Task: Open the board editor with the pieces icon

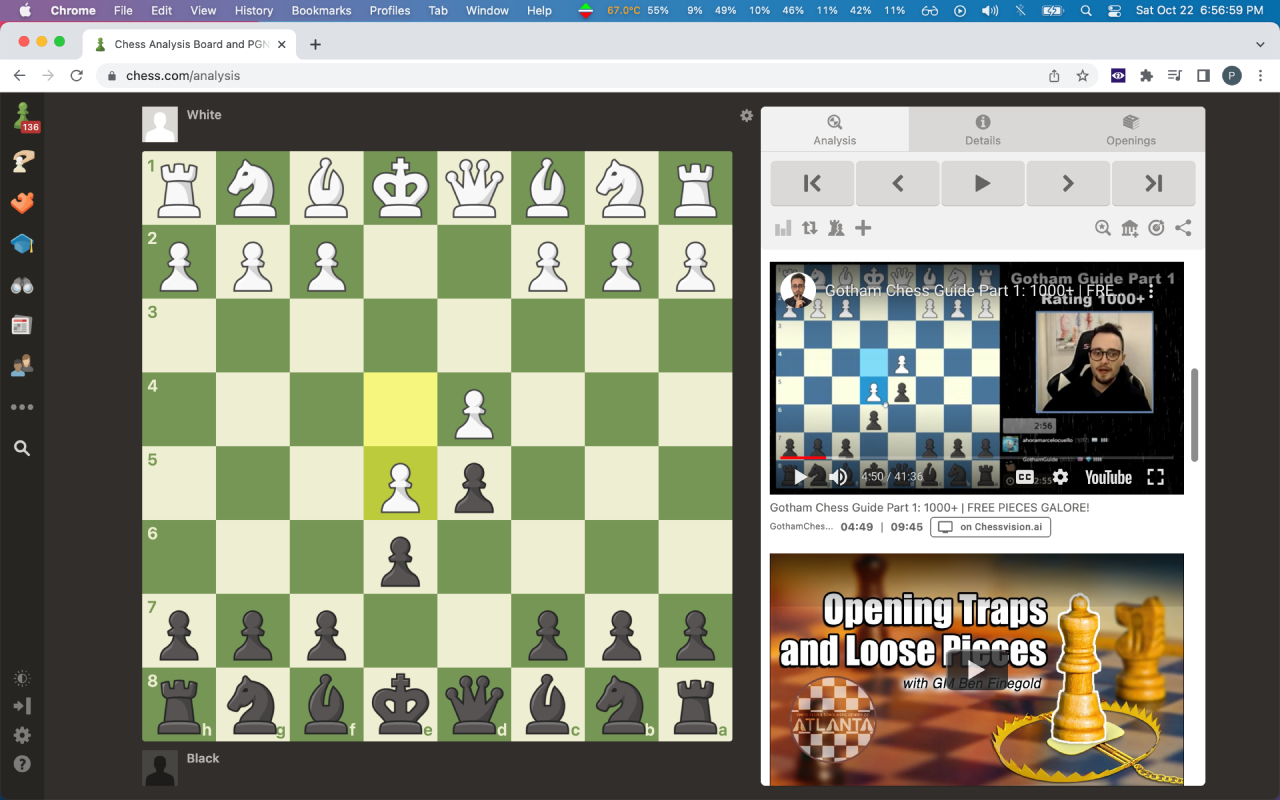Action: (x=836, y=227)
